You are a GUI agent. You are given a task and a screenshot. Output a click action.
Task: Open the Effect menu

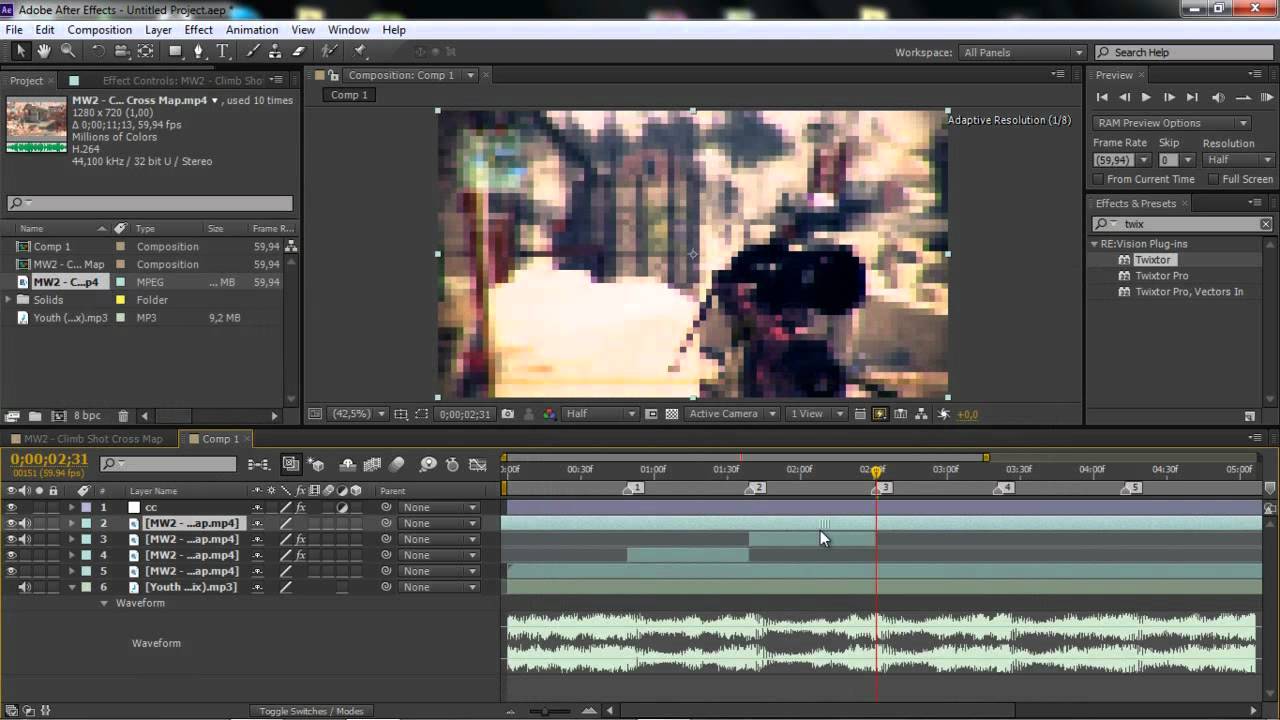coord(198,30)
